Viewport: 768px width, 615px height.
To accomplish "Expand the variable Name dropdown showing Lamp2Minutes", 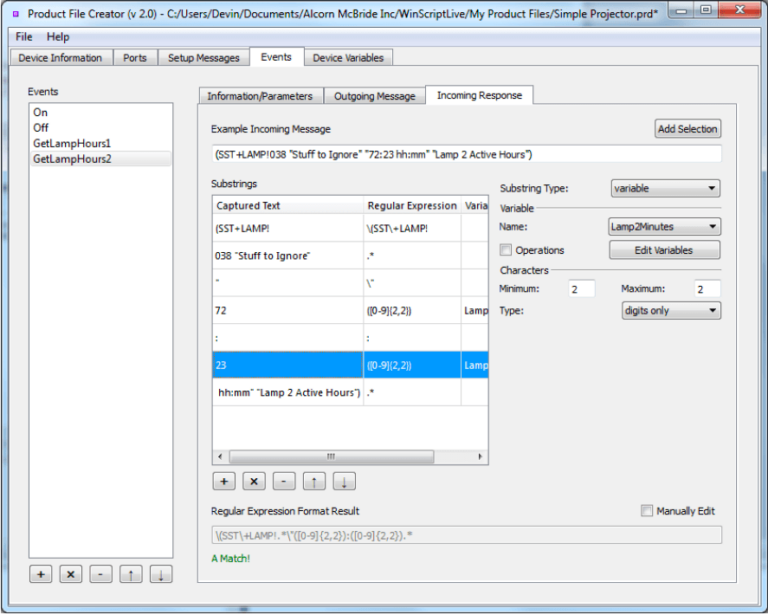I will click(665, 227).
